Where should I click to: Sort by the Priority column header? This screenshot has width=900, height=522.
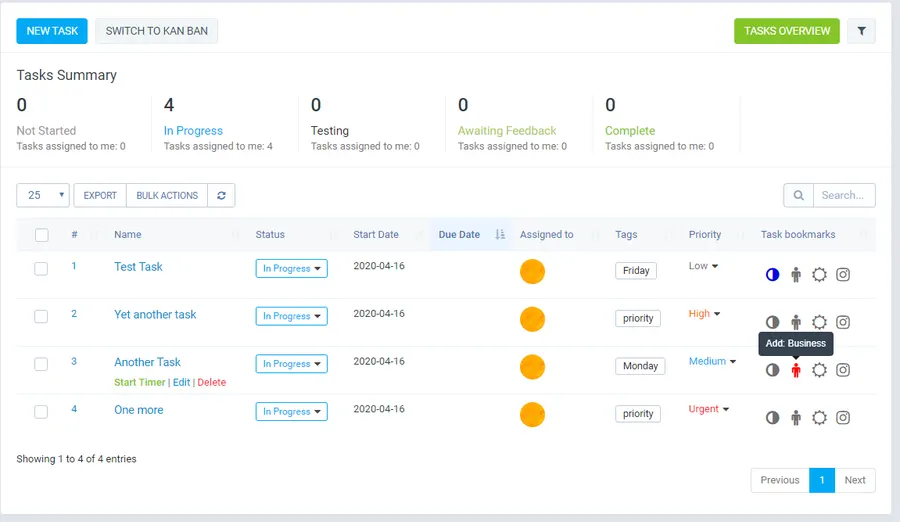point(705,234)
